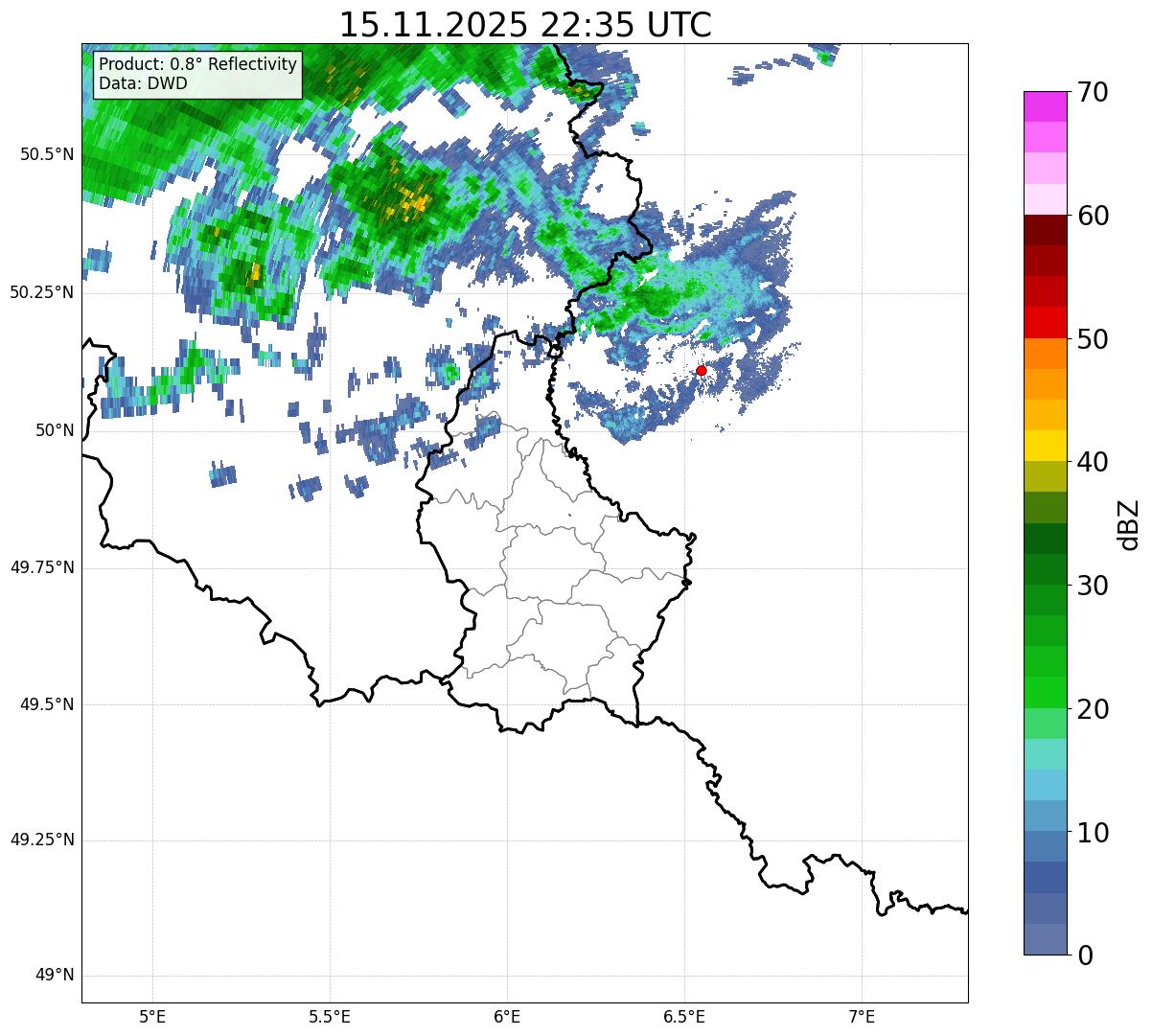1152x1036 pixels.
Task: Pick the pale pink swatch just above 60
Action: [1045, 199]
